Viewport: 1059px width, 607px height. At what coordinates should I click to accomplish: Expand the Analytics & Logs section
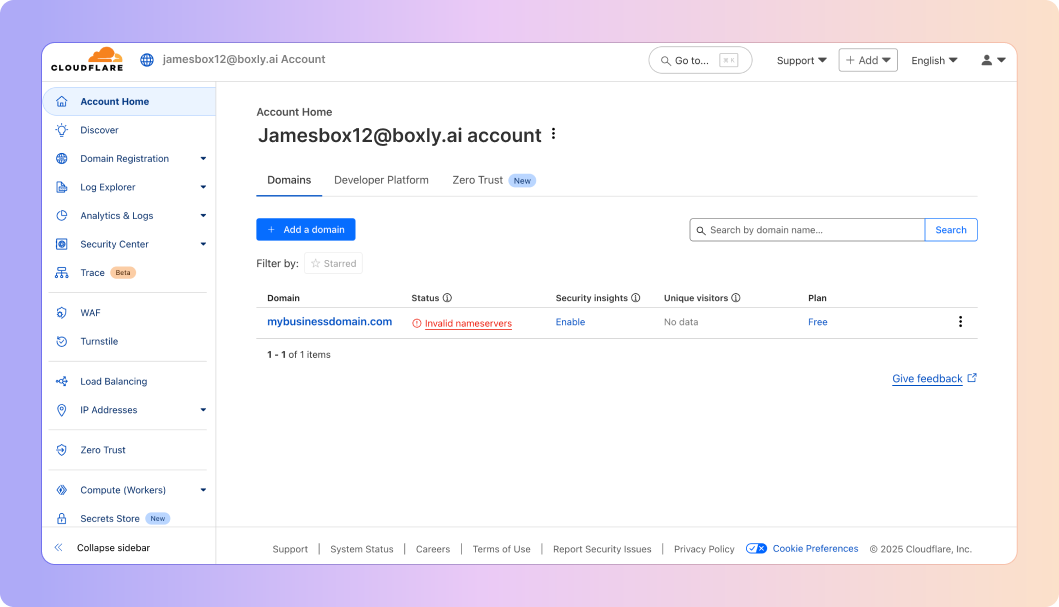coord(203,215)
